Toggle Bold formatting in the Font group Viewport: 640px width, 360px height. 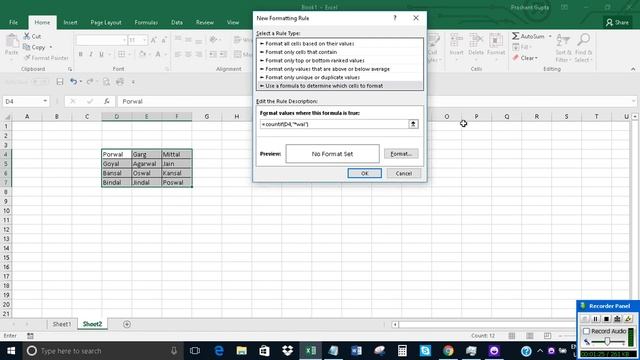[x=80, y=54]
